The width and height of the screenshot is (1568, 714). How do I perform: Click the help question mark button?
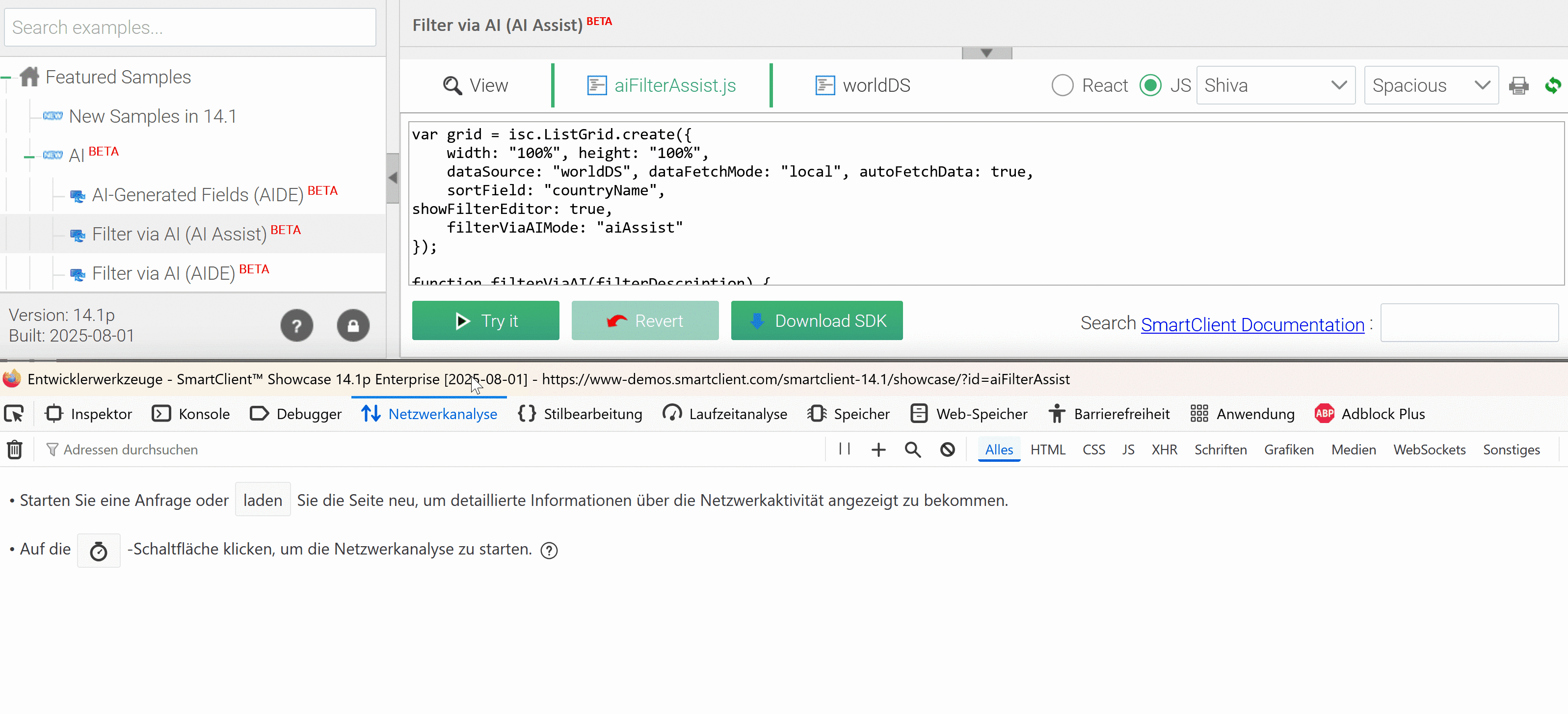(x=296, y=326)
